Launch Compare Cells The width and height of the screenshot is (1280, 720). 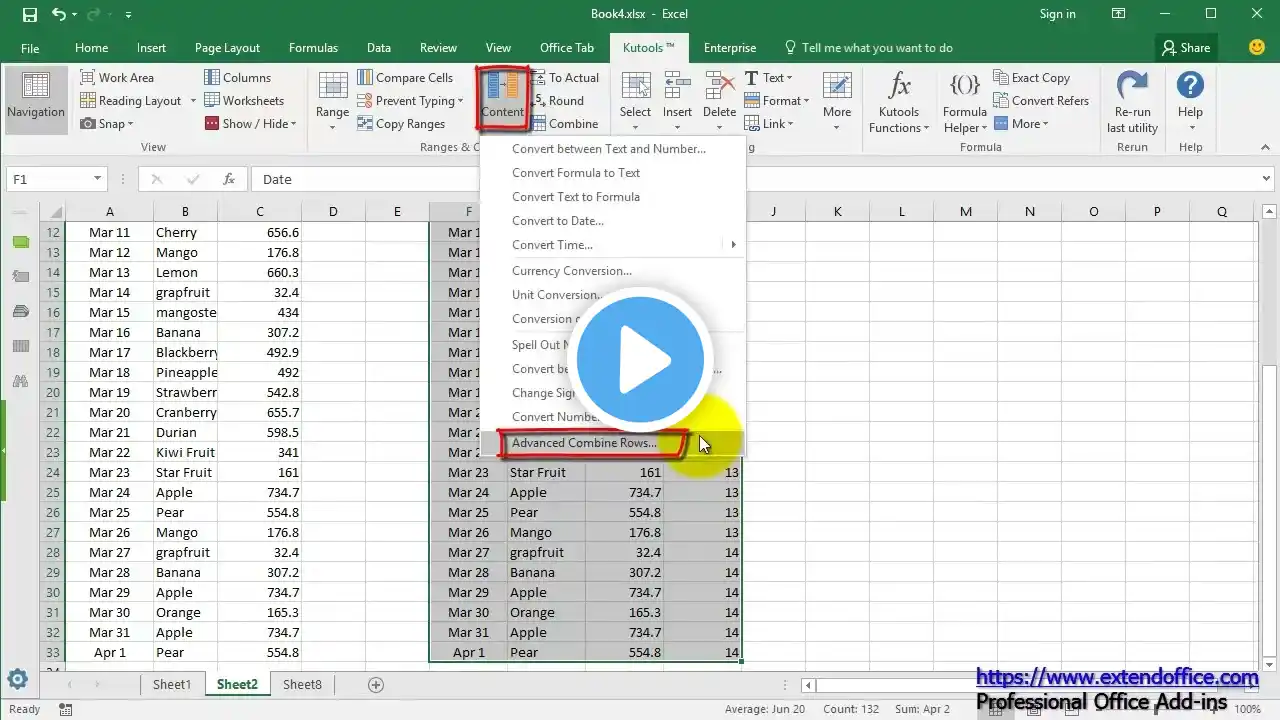click(x=404, y=77)
